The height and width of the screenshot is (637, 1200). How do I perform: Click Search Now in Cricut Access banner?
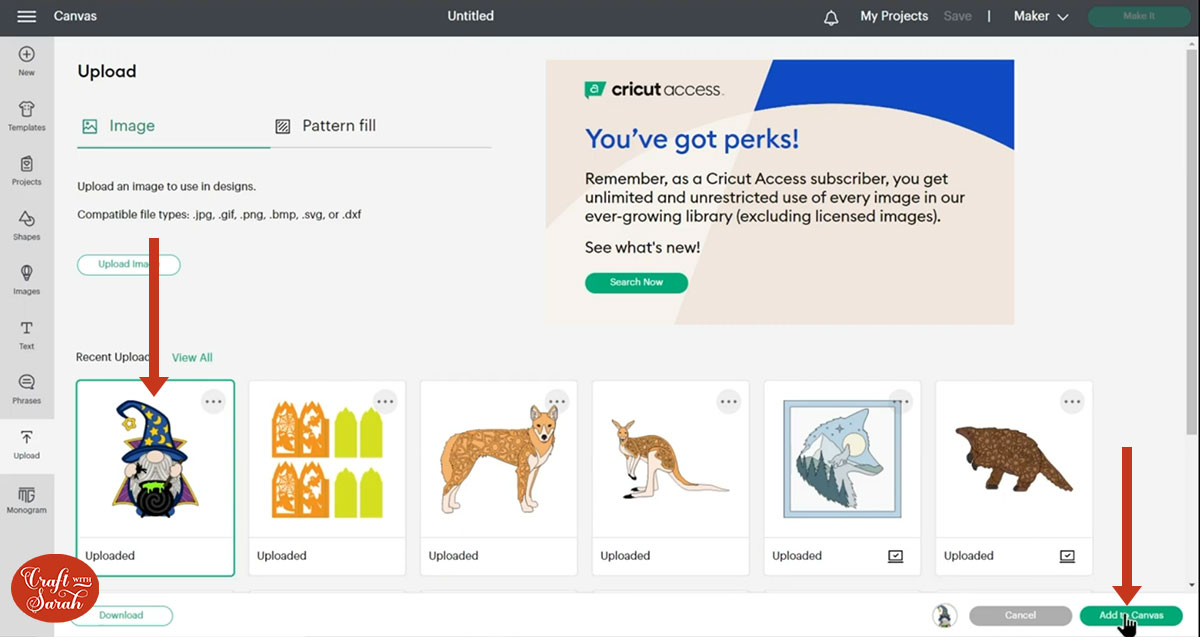[x=636, y=282]
